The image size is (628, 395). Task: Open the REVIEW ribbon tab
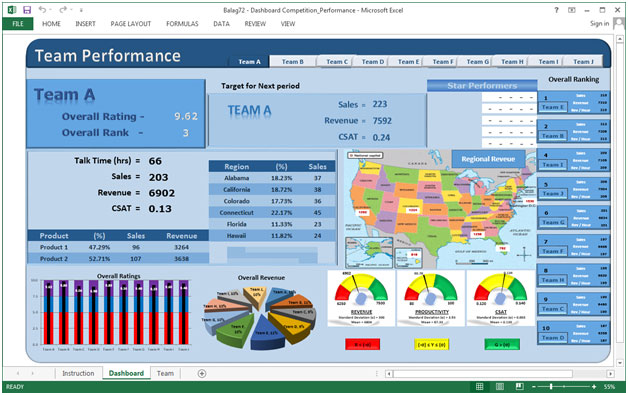[x=255, y=24]
